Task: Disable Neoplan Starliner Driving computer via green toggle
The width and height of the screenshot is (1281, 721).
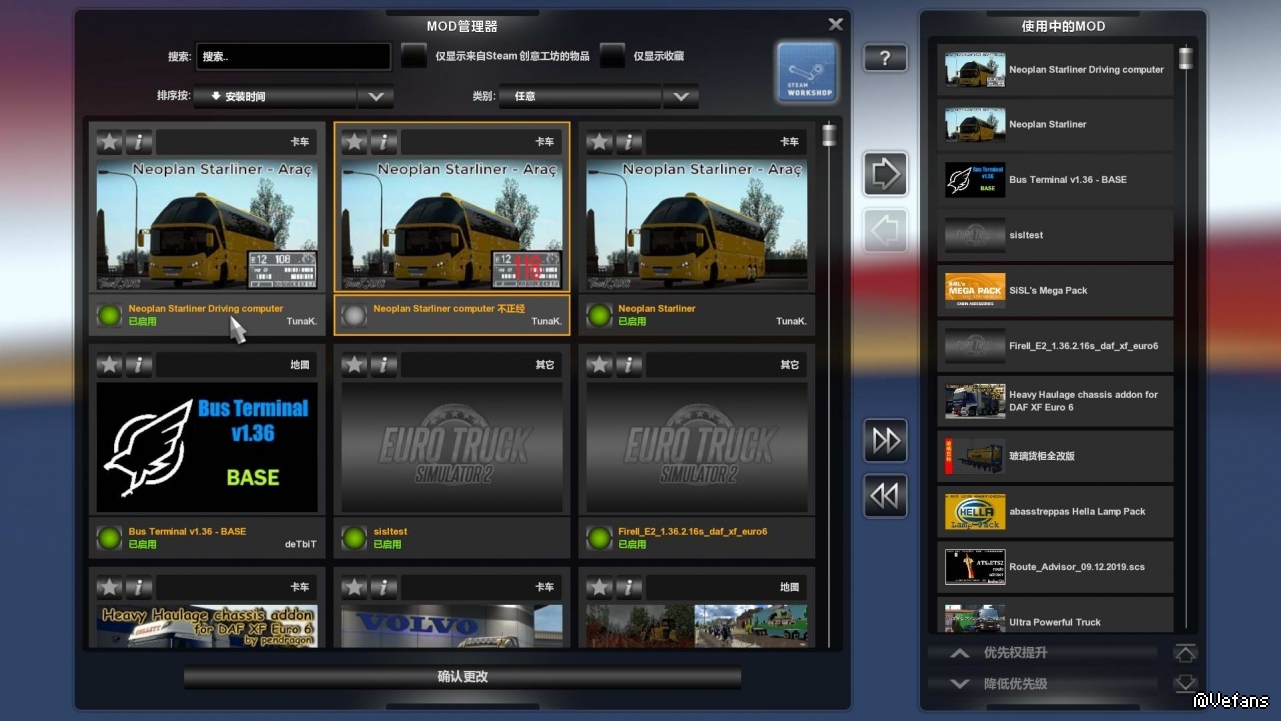Action: point(110,315)
